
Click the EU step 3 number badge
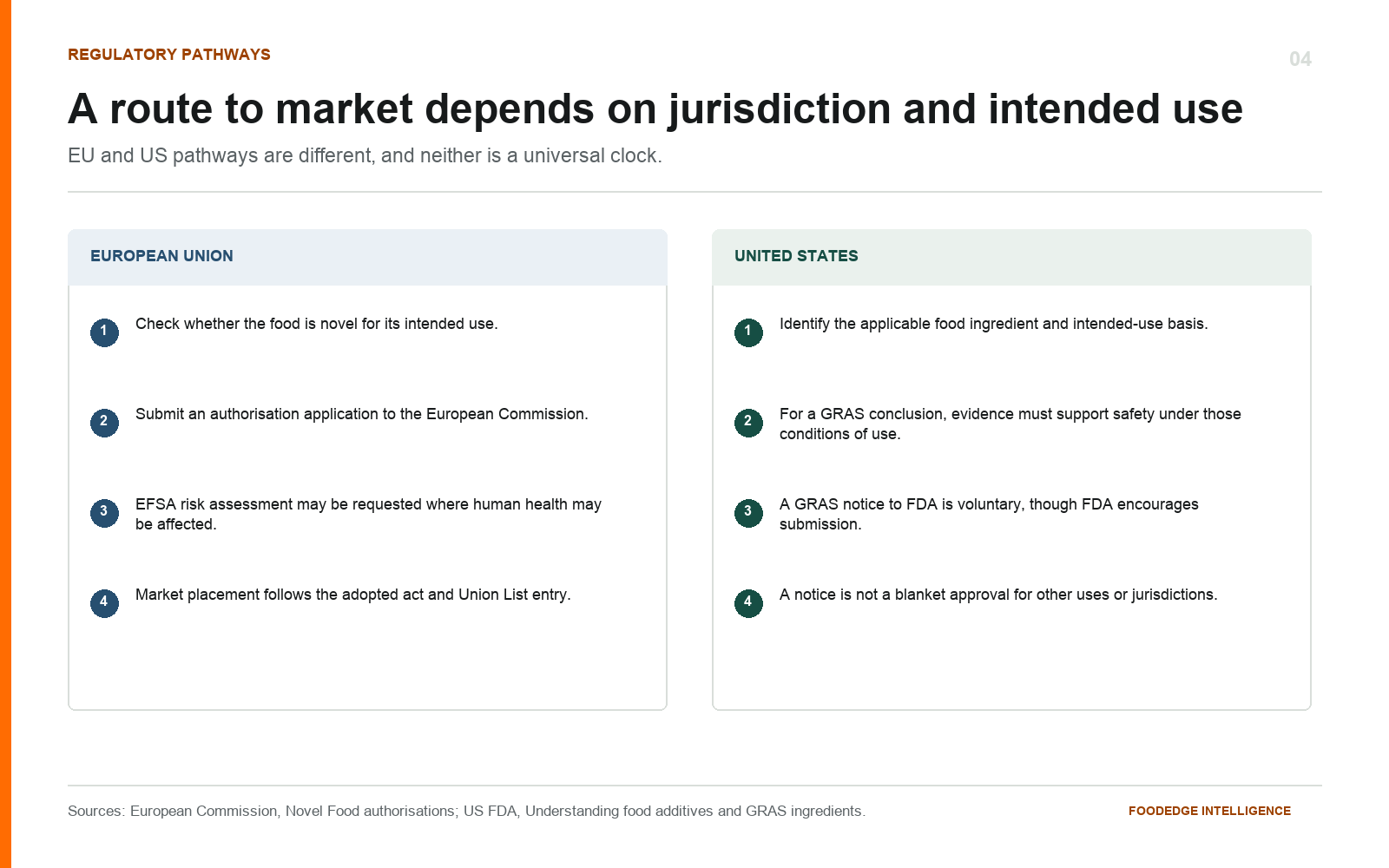(x=104, y=513)
